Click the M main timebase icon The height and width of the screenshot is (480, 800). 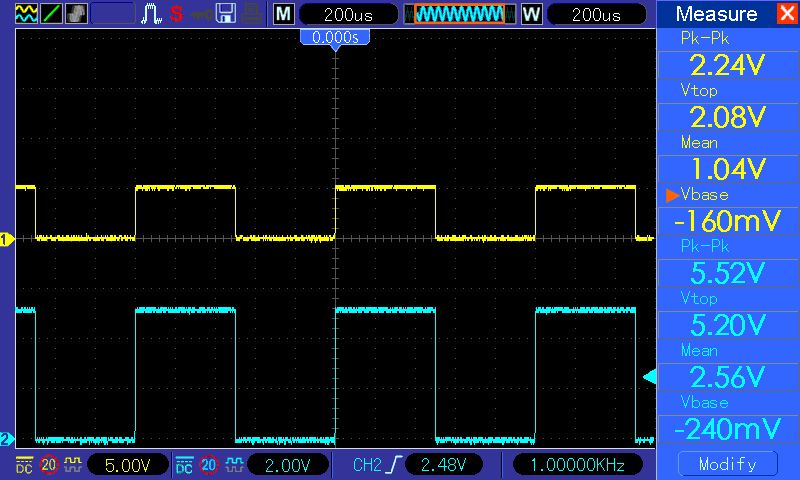point(284,14)
